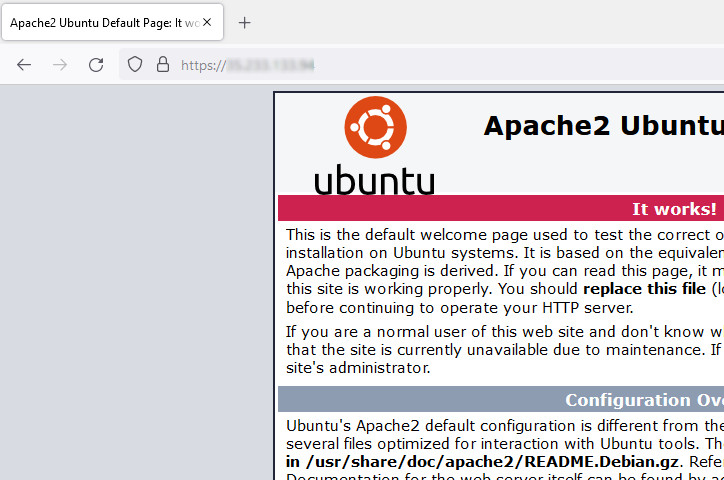The image size is (724, 480).
Task: Click the Apache2 Ubuntu page heading
Action: [603, 126]
